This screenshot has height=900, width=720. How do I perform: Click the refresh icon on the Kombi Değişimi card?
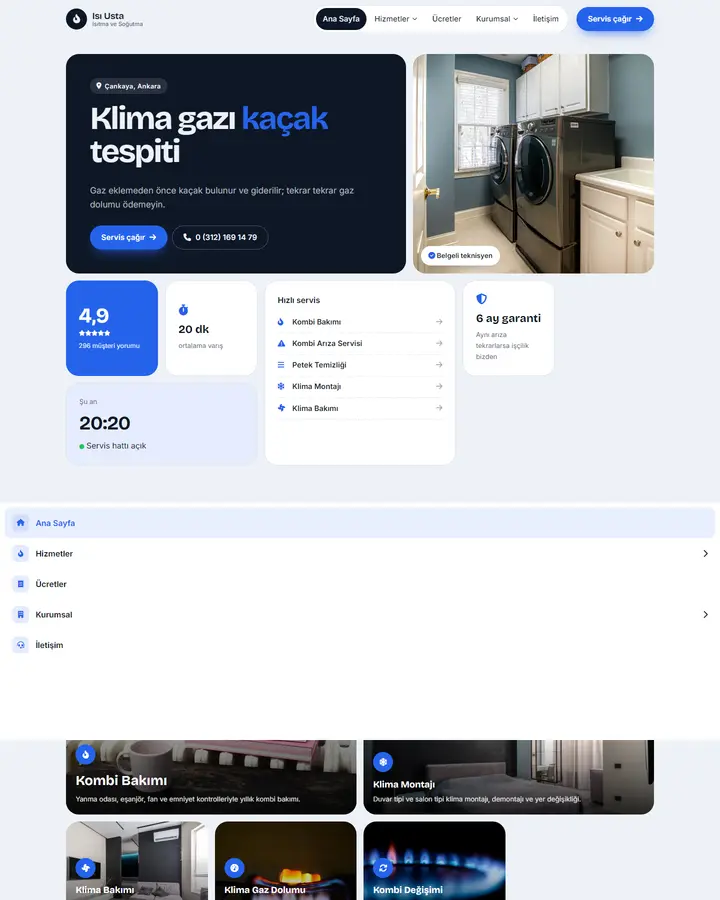click(383, 868)
